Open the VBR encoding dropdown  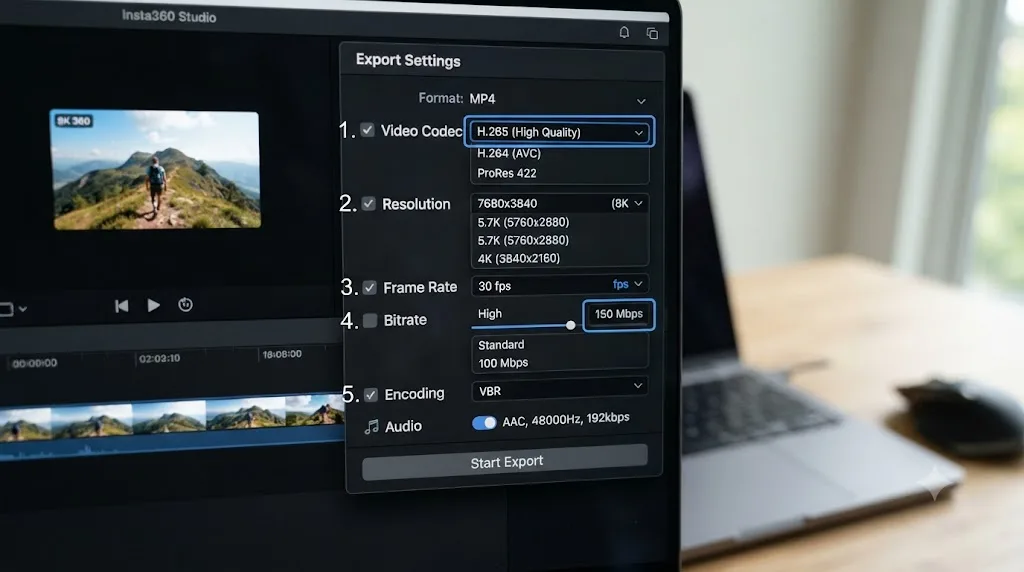click(x=560, y=390)
